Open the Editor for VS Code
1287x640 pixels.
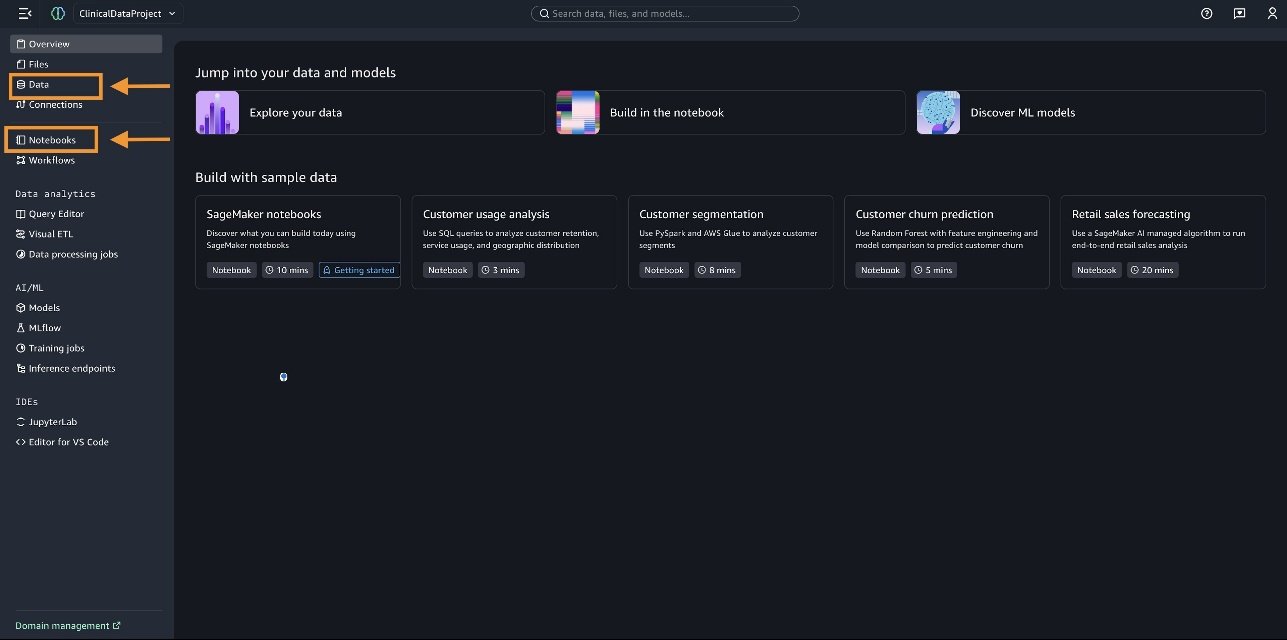coord(62,441)
